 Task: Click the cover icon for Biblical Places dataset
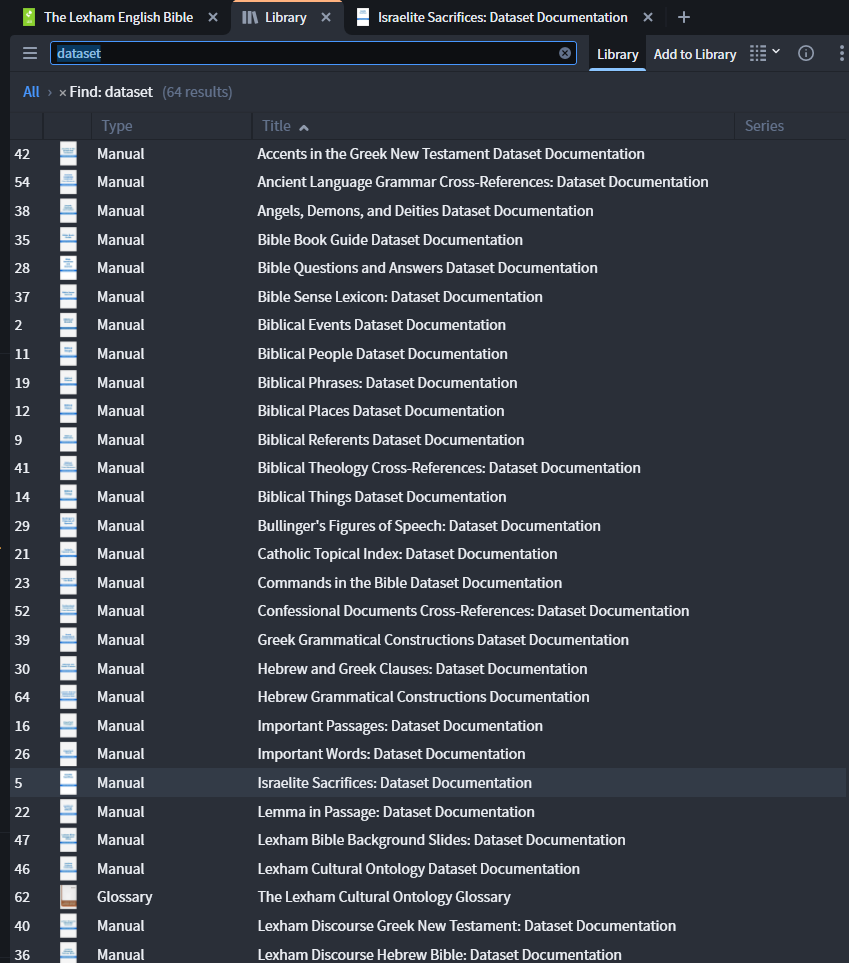coord(68,411)
